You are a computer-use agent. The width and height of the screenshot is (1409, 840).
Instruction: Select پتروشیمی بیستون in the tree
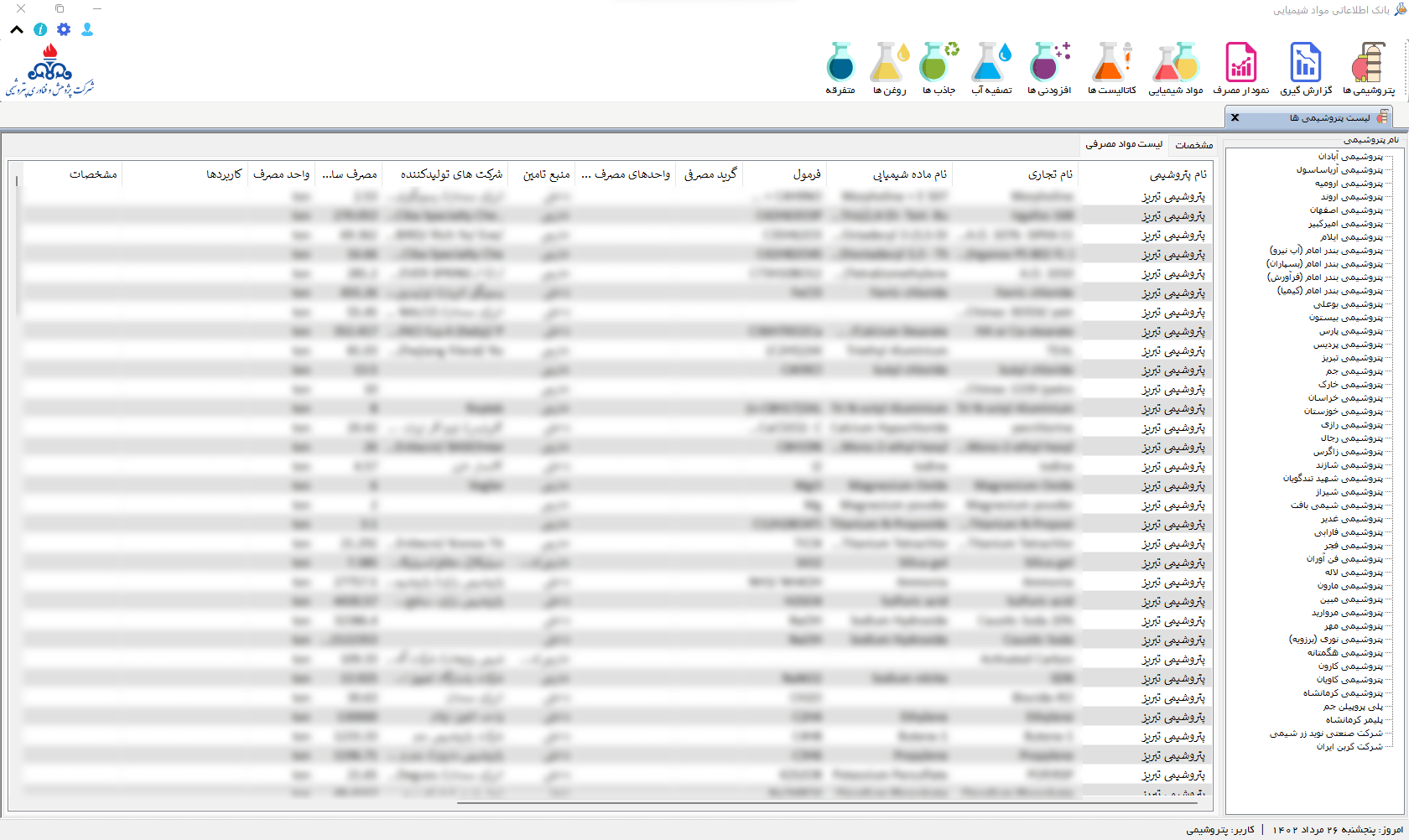(1346, 318)
